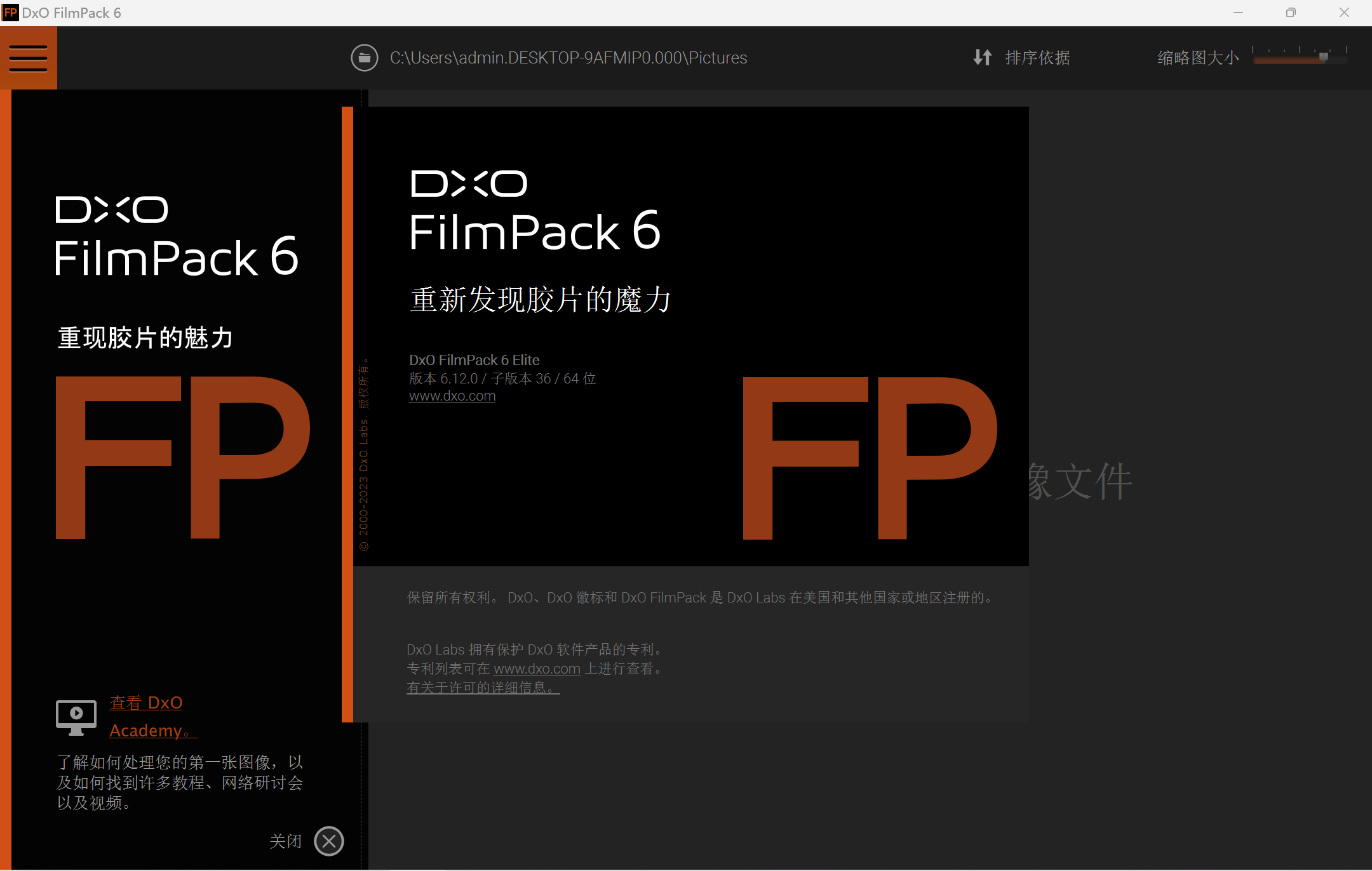The height and width of the screenshot is (871, 1372).
Task: Click the large FP logo in about dialog
Action: point(870,458)
